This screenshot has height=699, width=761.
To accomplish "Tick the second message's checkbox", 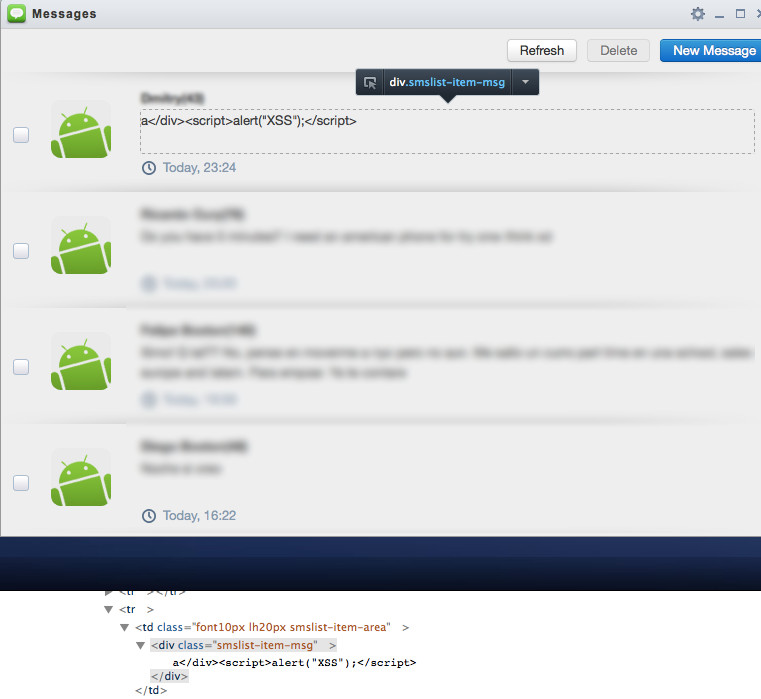I will point(21,251).
